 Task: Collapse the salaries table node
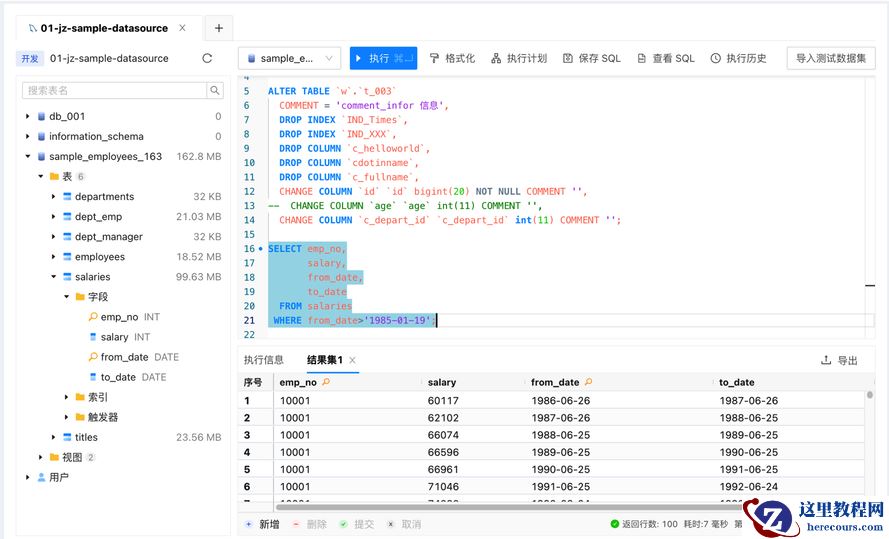point(54,277)
